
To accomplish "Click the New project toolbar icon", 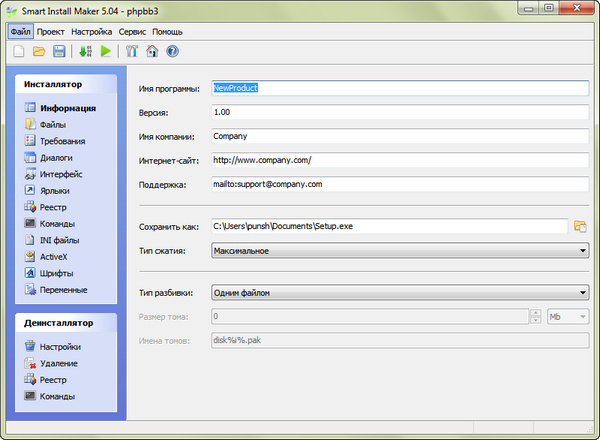I will (19, 51).
